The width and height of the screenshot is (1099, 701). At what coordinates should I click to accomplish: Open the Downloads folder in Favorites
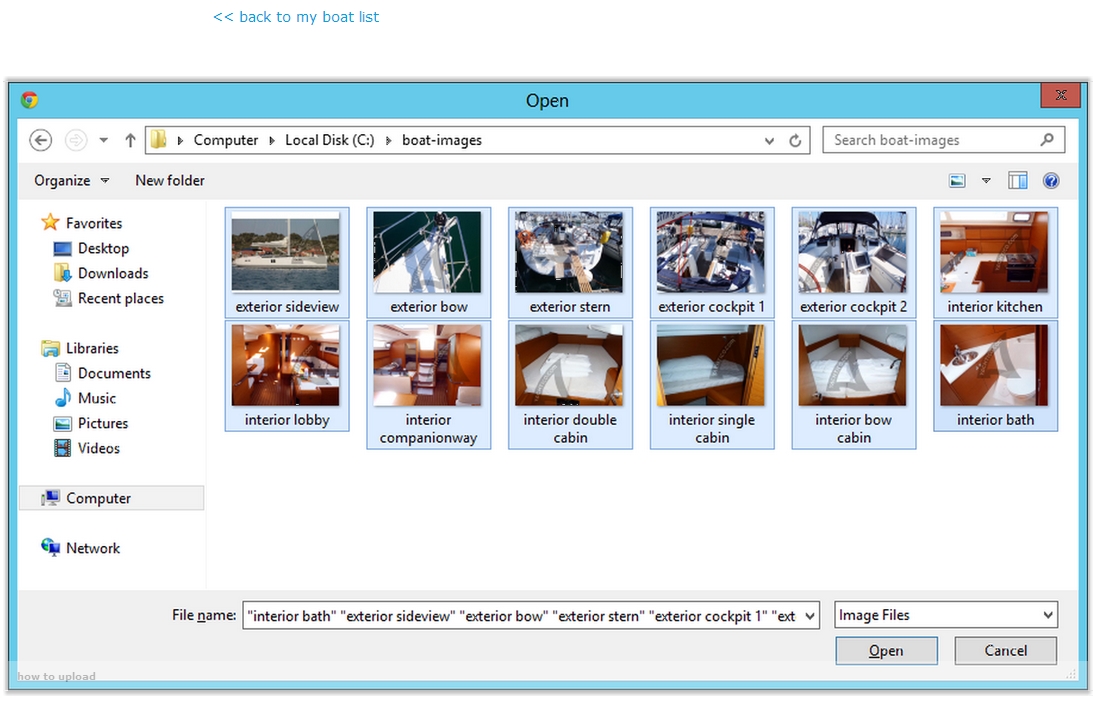coord(112,273)
